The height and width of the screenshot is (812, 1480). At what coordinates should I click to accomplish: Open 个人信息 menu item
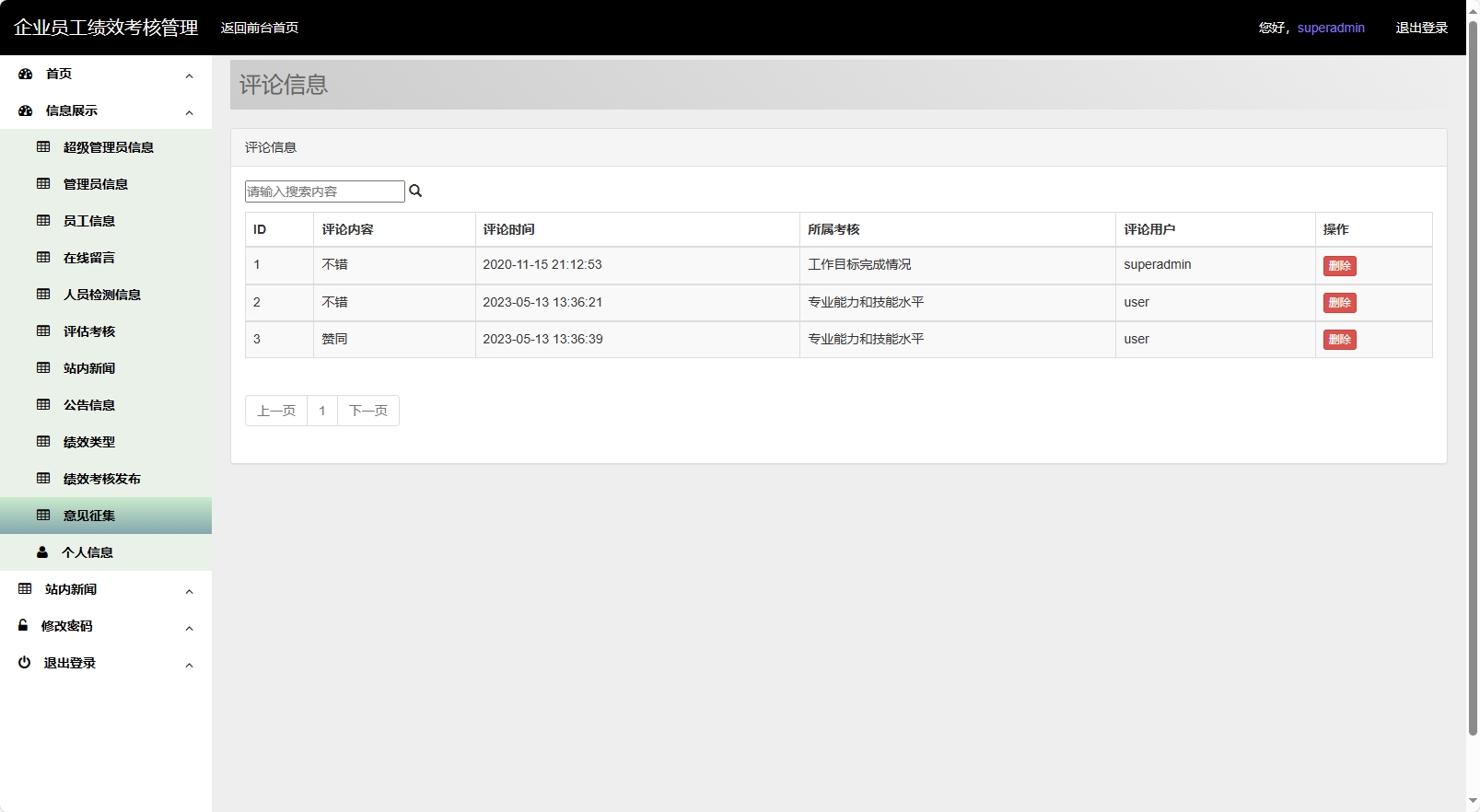106,552
